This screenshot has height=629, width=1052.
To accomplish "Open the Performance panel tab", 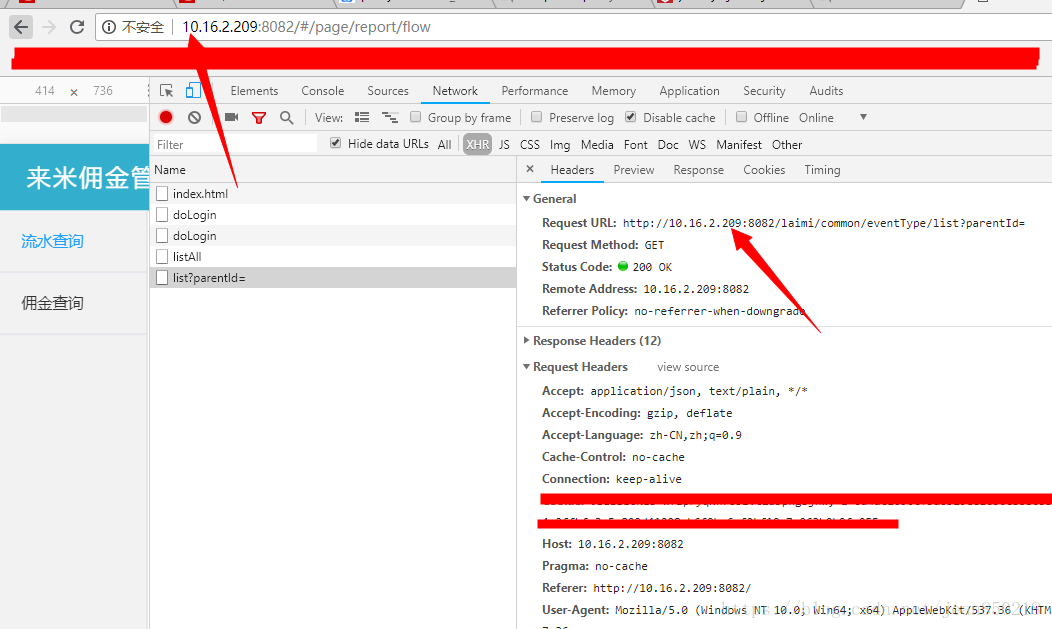I will tap(535, 91).
